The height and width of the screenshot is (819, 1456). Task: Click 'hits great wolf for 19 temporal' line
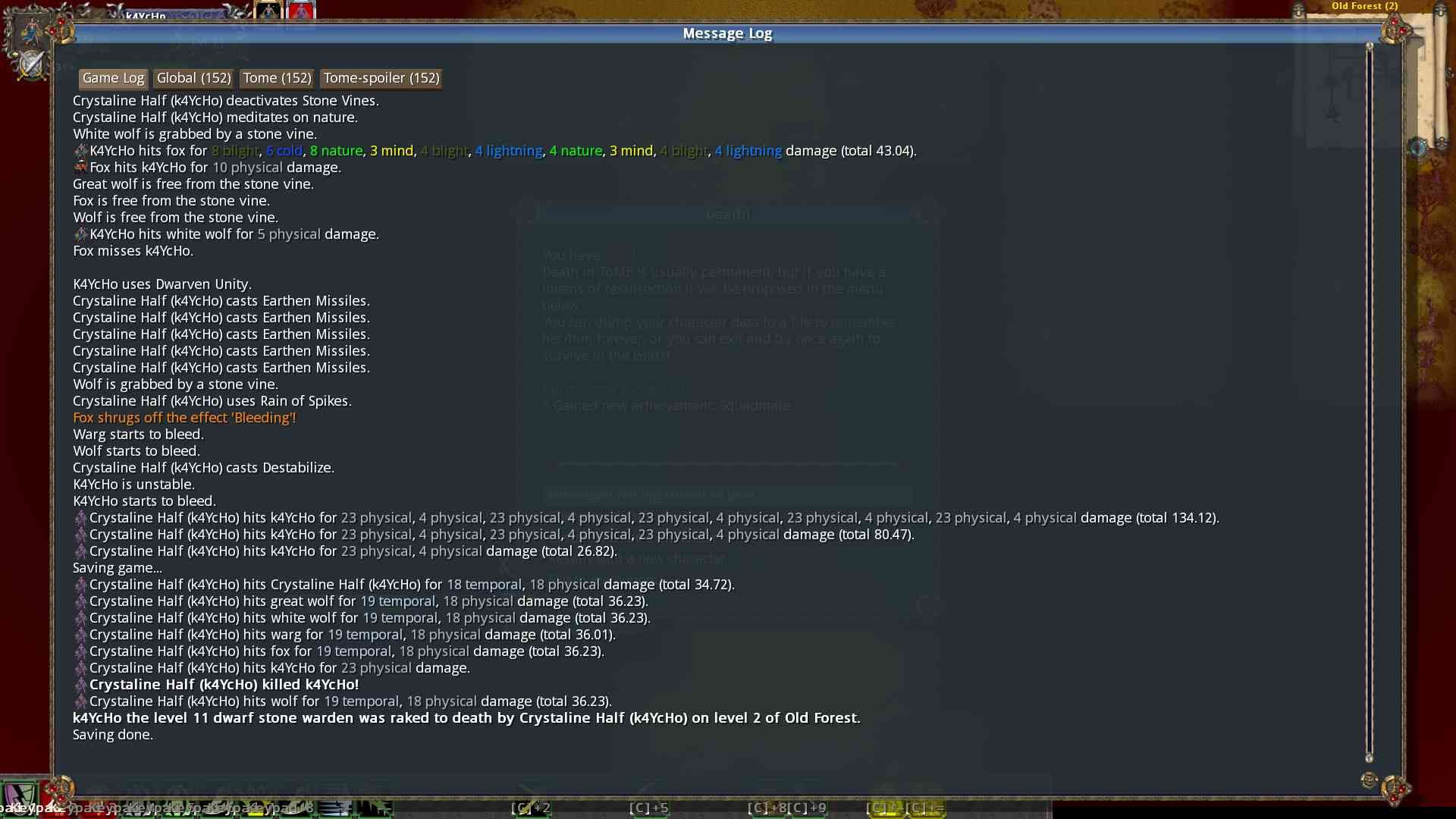(x=361, y=601)
